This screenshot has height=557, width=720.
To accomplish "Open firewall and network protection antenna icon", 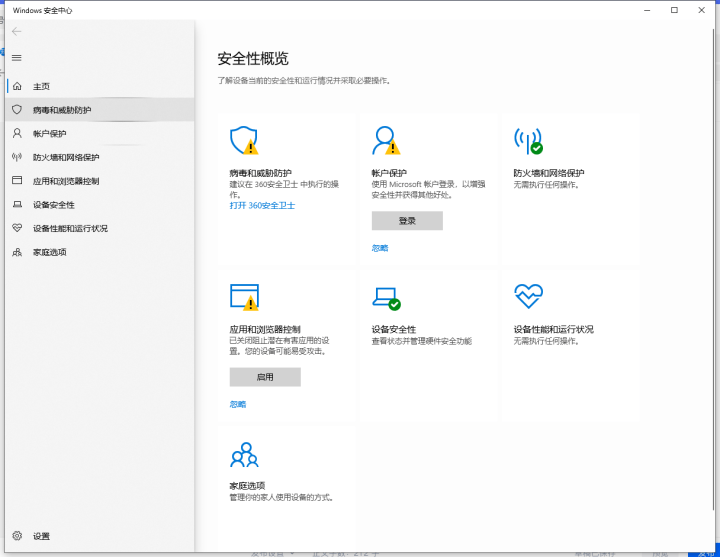I will tap(527, 140).
